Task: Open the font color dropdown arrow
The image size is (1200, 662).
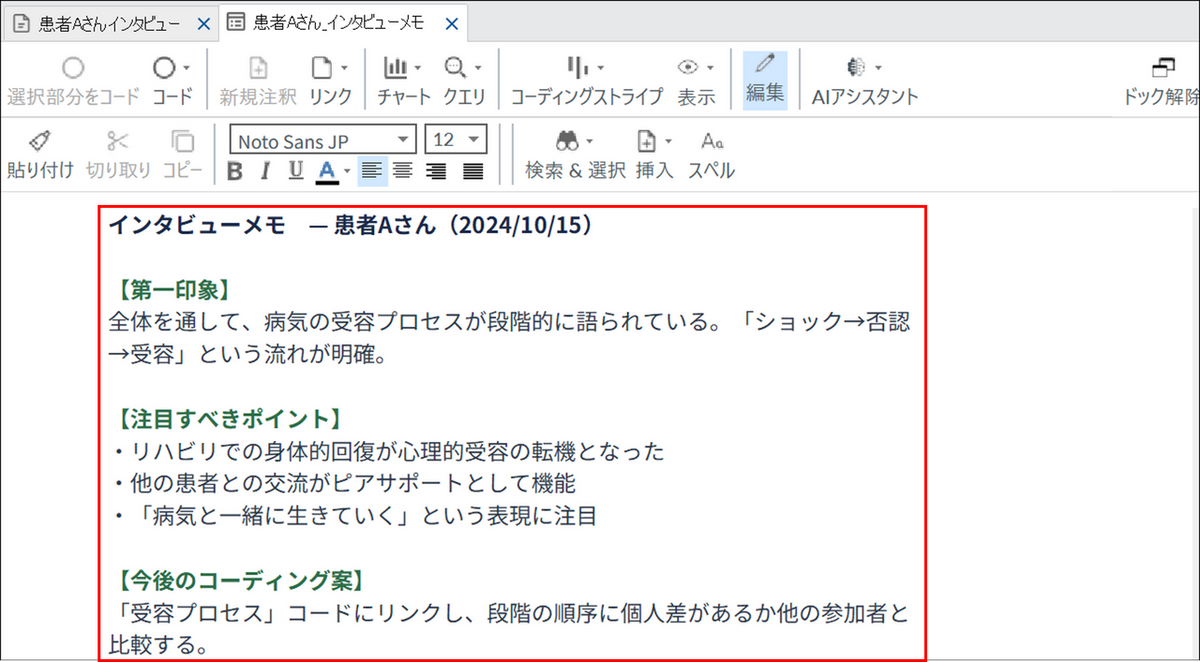Action: point(347,172)
